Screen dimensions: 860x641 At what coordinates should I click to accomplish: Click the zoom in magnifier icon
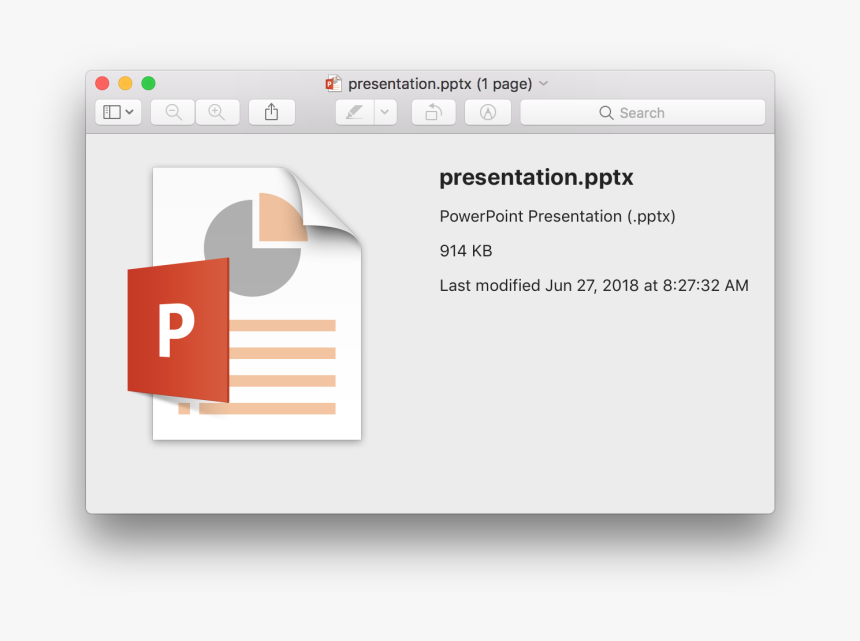click(217, 112)
